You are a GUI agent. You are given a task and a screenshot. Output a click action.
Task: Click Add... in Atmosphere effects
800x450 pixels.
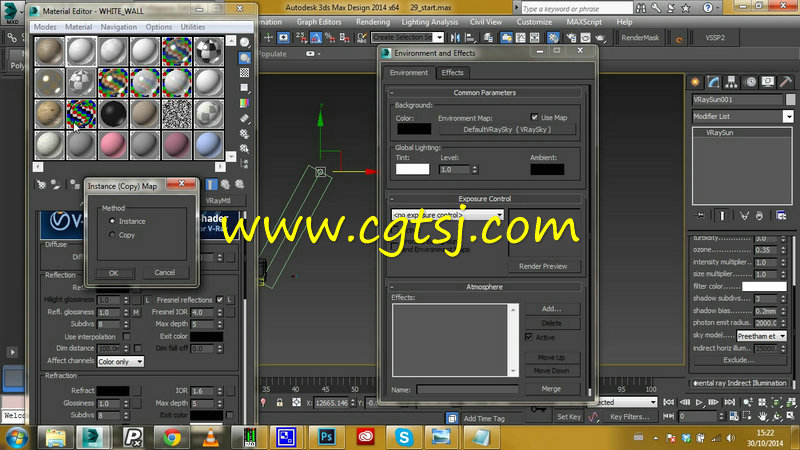[552, 309]
